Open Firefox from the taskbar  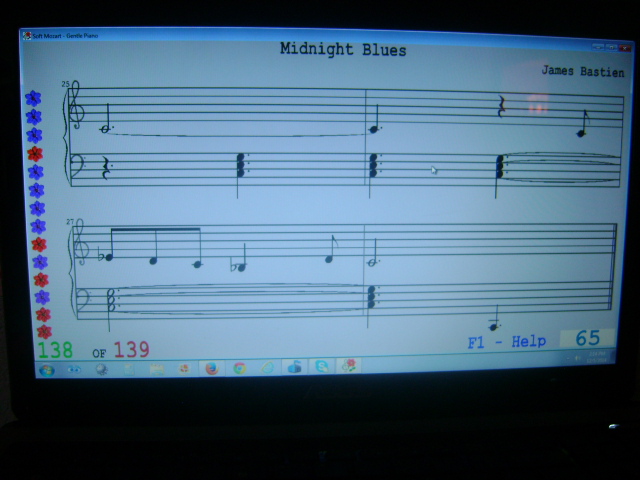point(212,368)
